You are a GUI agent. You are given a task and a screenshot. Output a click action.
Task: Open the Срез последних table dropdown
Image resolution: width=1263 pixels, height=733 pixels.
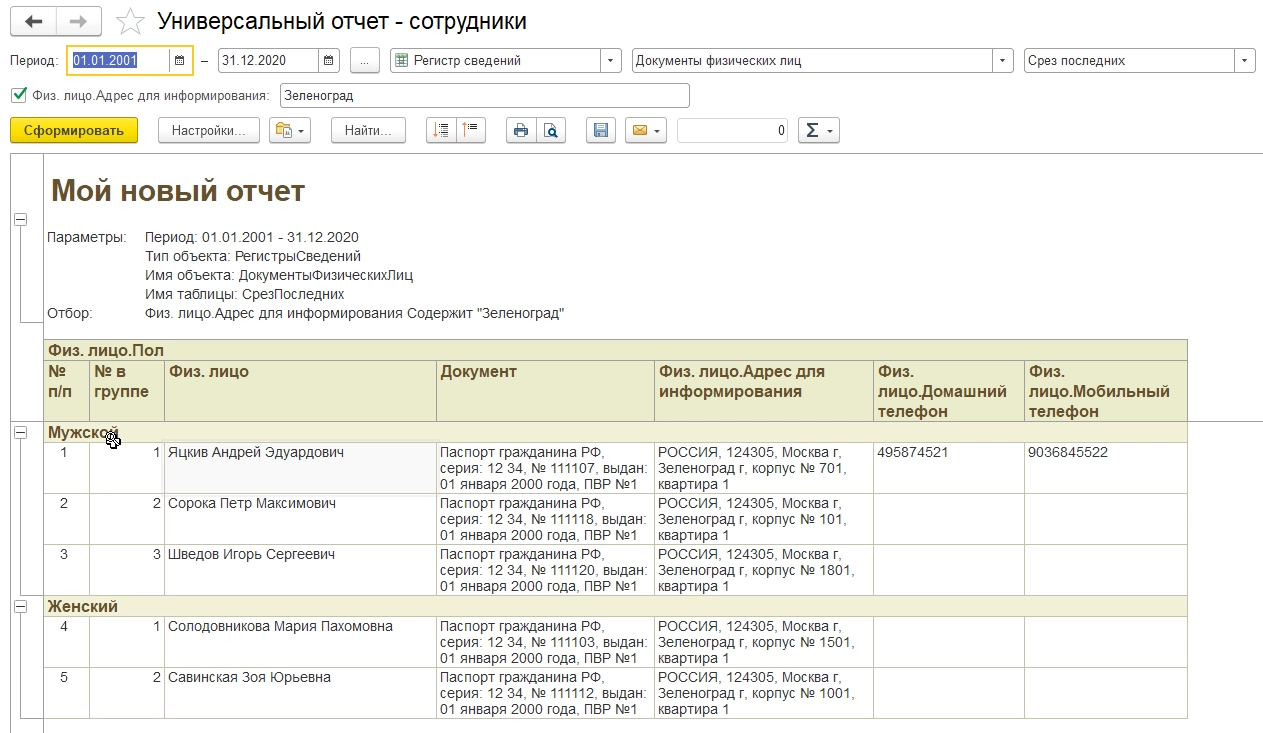pyautogui.click(x=1245, y=60)
